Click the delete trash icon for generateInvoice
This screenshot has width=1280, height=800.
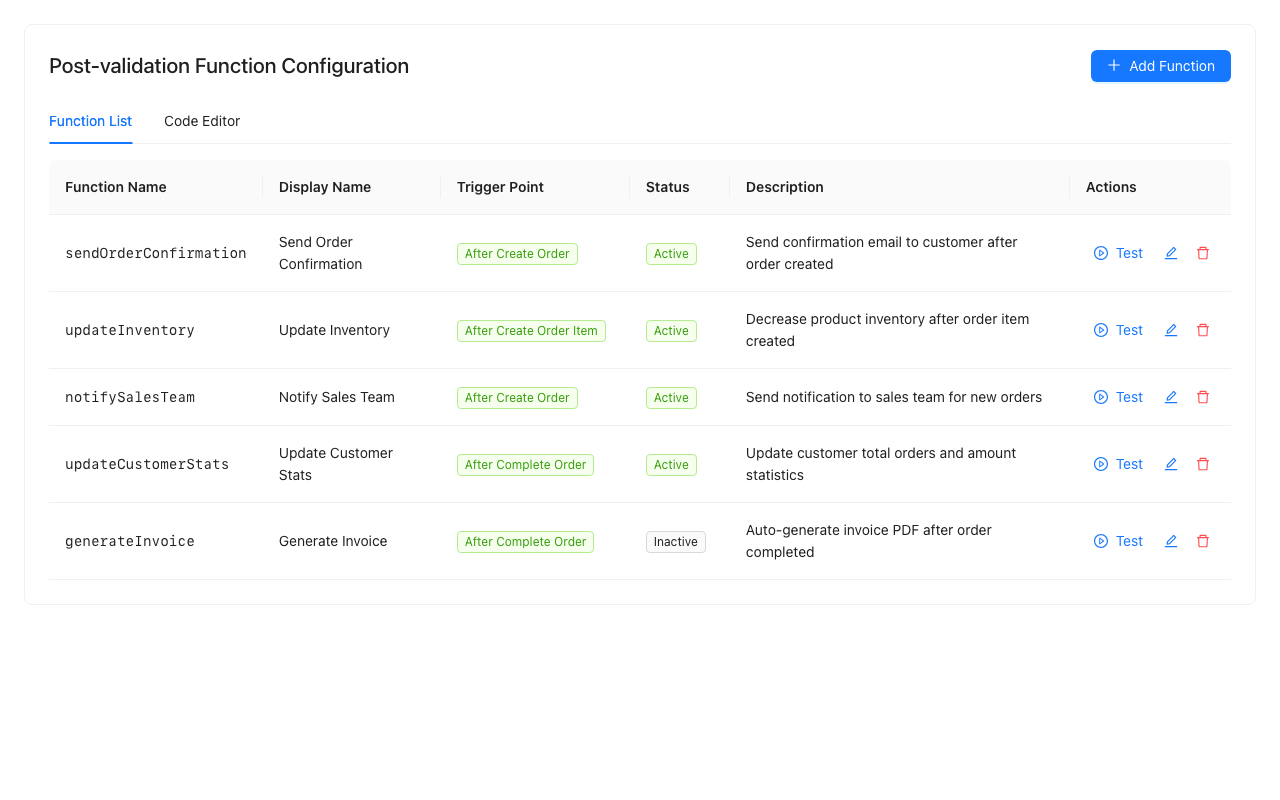tap(1203, 541)
